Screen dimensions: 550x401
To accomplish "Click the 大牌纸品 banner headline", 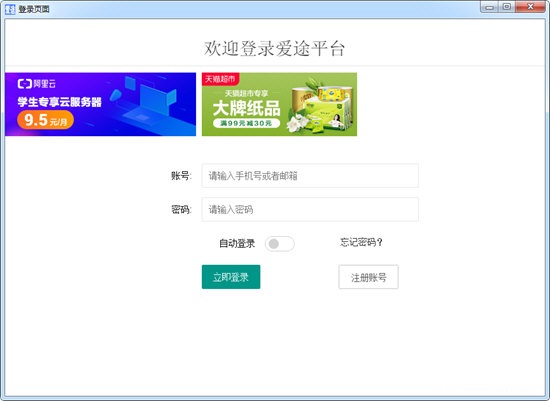I will [246, 108].
